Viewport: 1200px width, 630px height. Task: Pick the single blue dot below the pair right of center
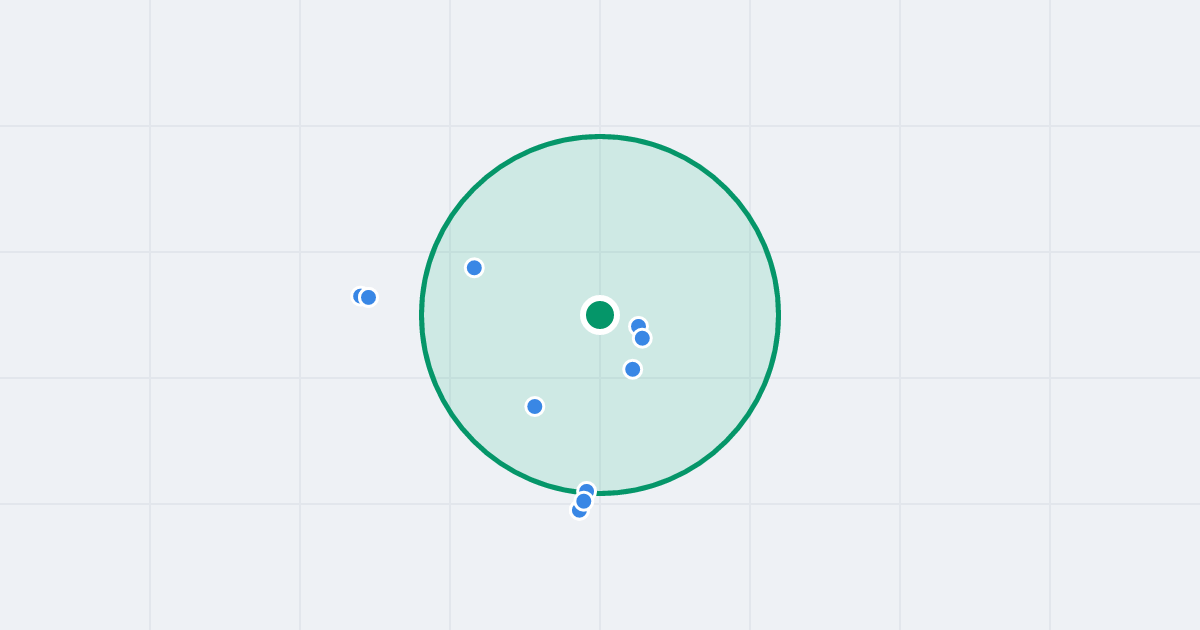[633, 369]
